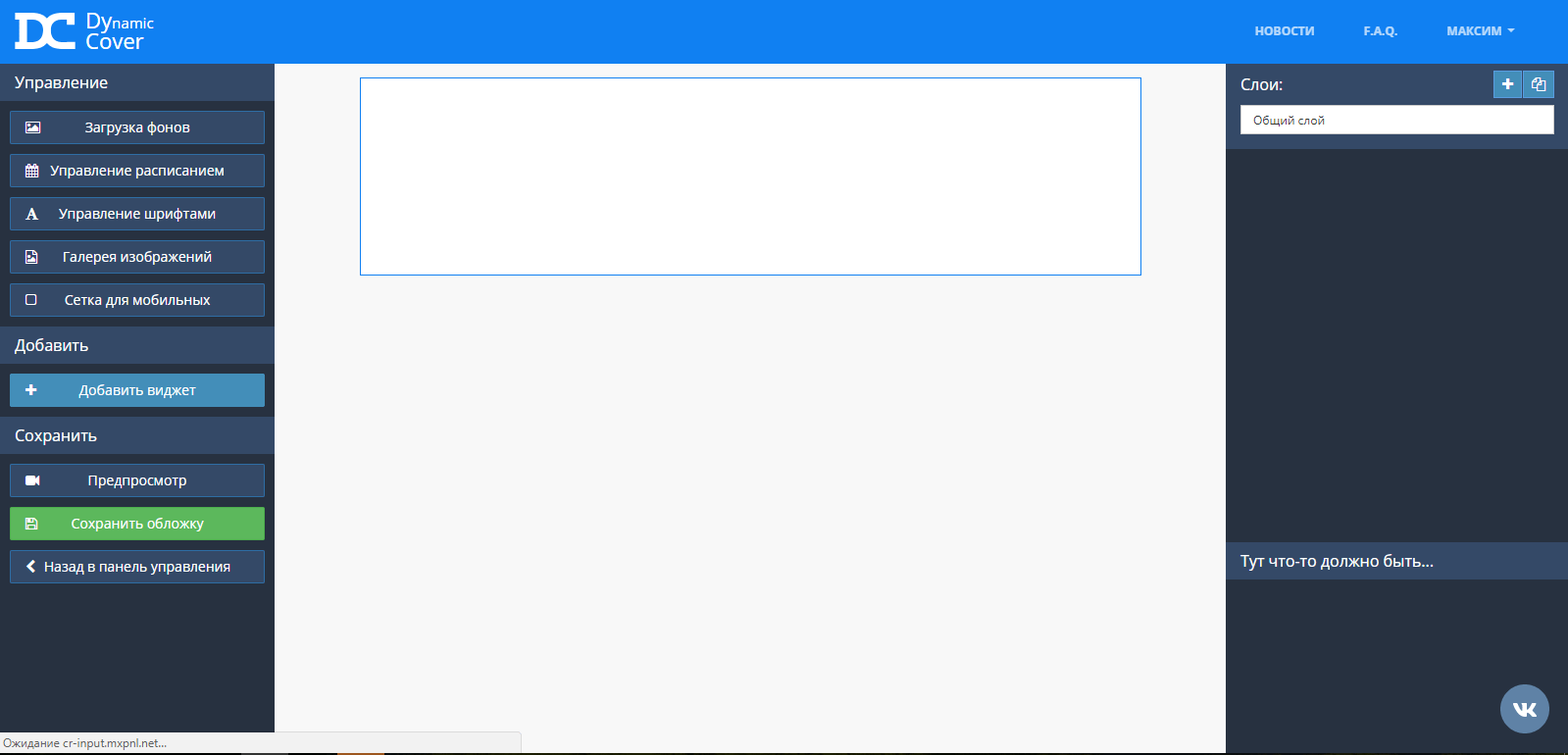
Task: Click the camera icon for preview
Action: (32, 480)
